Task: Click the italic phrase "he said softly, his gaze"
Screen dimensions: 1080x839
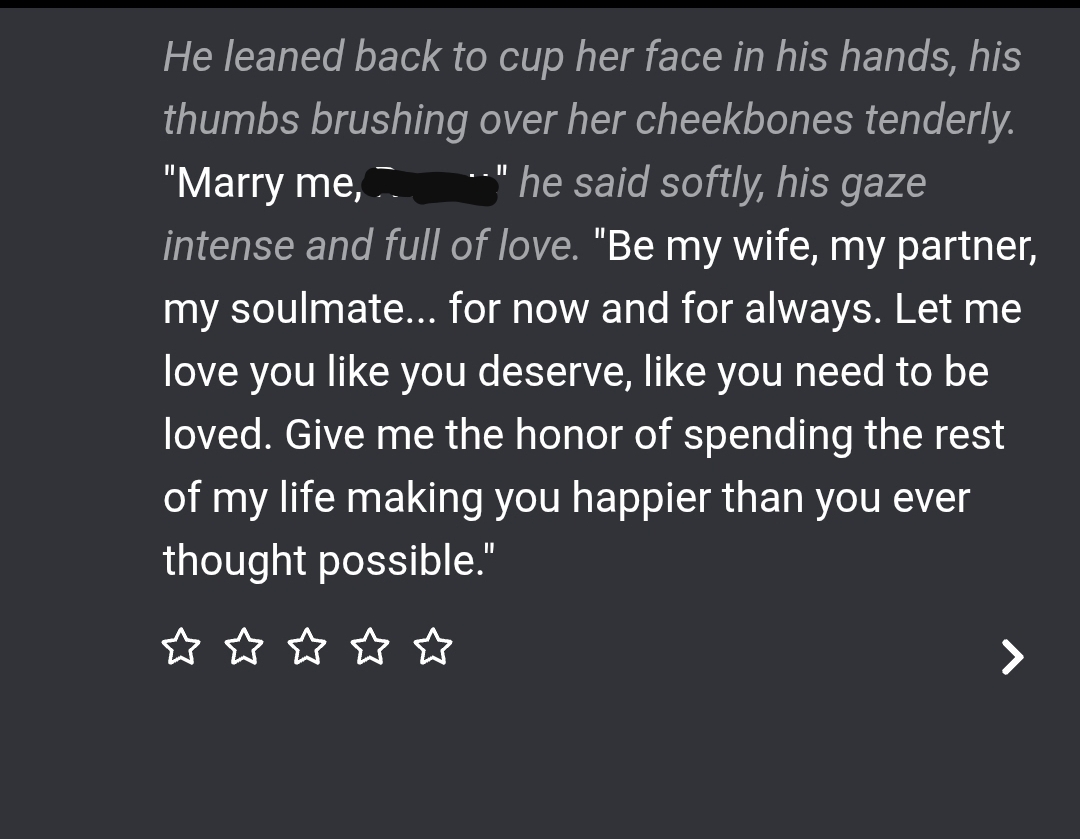Action: (x=723, y=183)
